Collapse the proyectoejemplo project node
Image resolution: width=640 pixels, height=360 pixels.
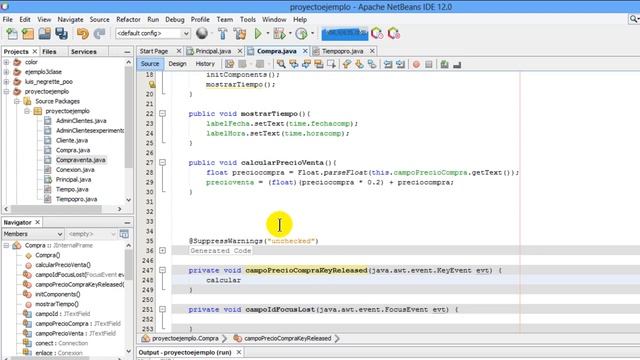[6, 91]
